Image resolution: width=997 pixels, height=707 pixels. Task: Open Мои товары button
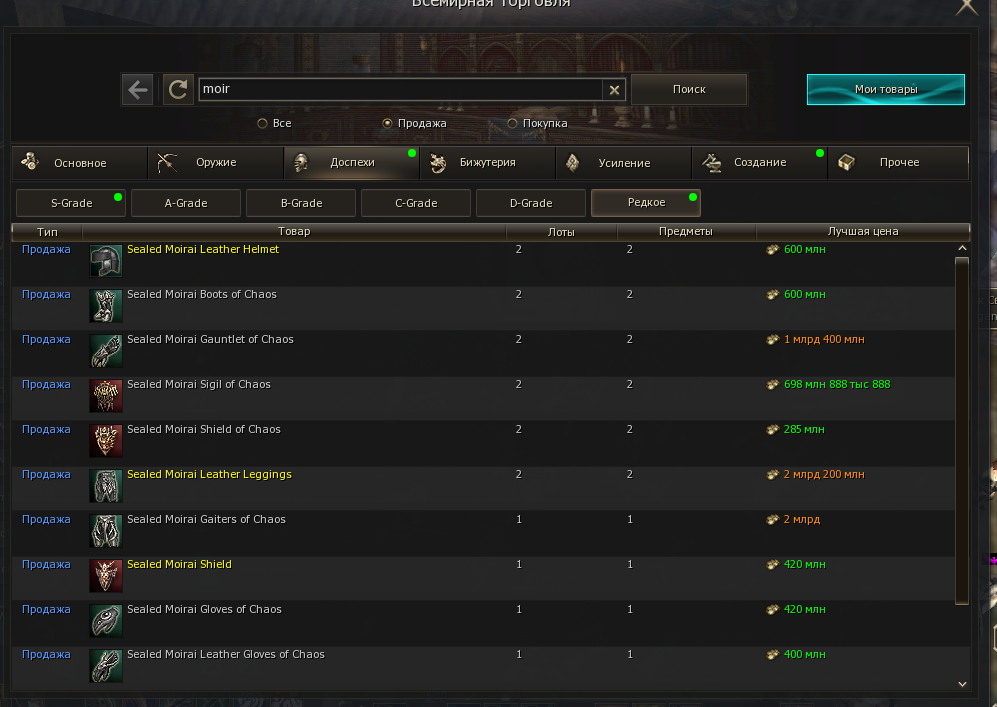click(x=885, y=89)
